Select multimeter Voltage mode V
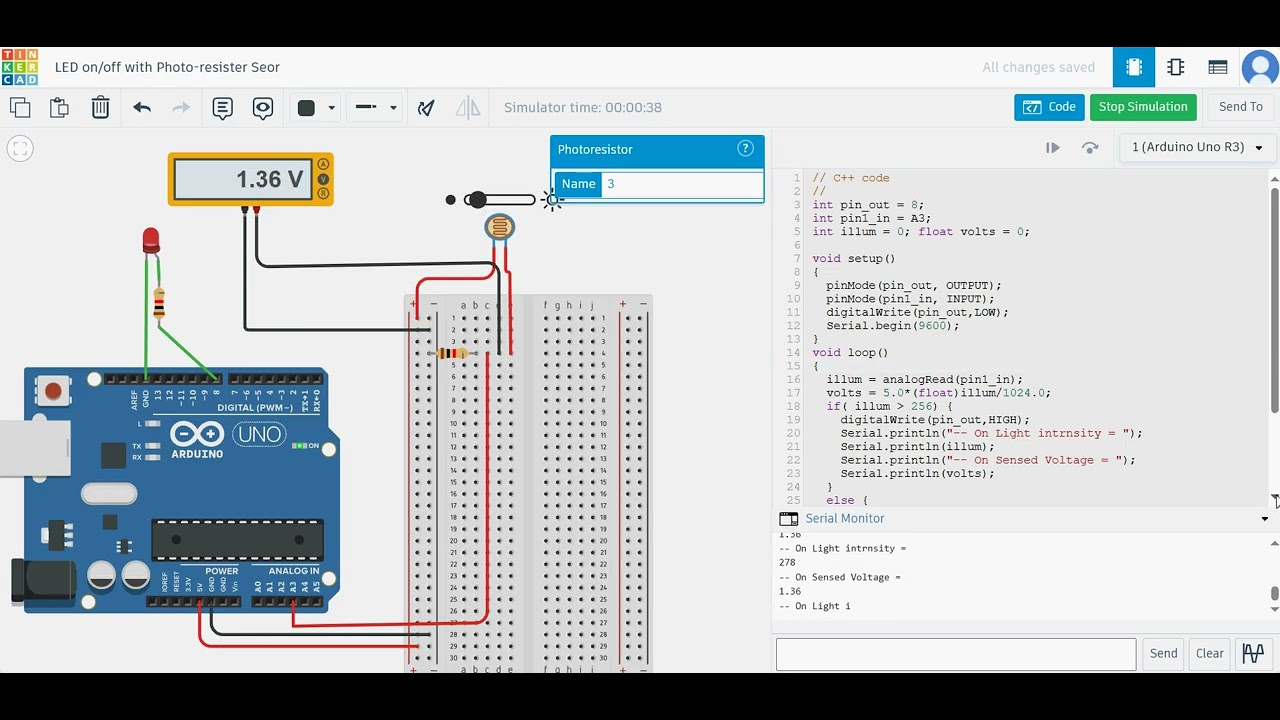The width and height of the screenshot is (1280, 720). pyautogui.click(x=323, y=179)
